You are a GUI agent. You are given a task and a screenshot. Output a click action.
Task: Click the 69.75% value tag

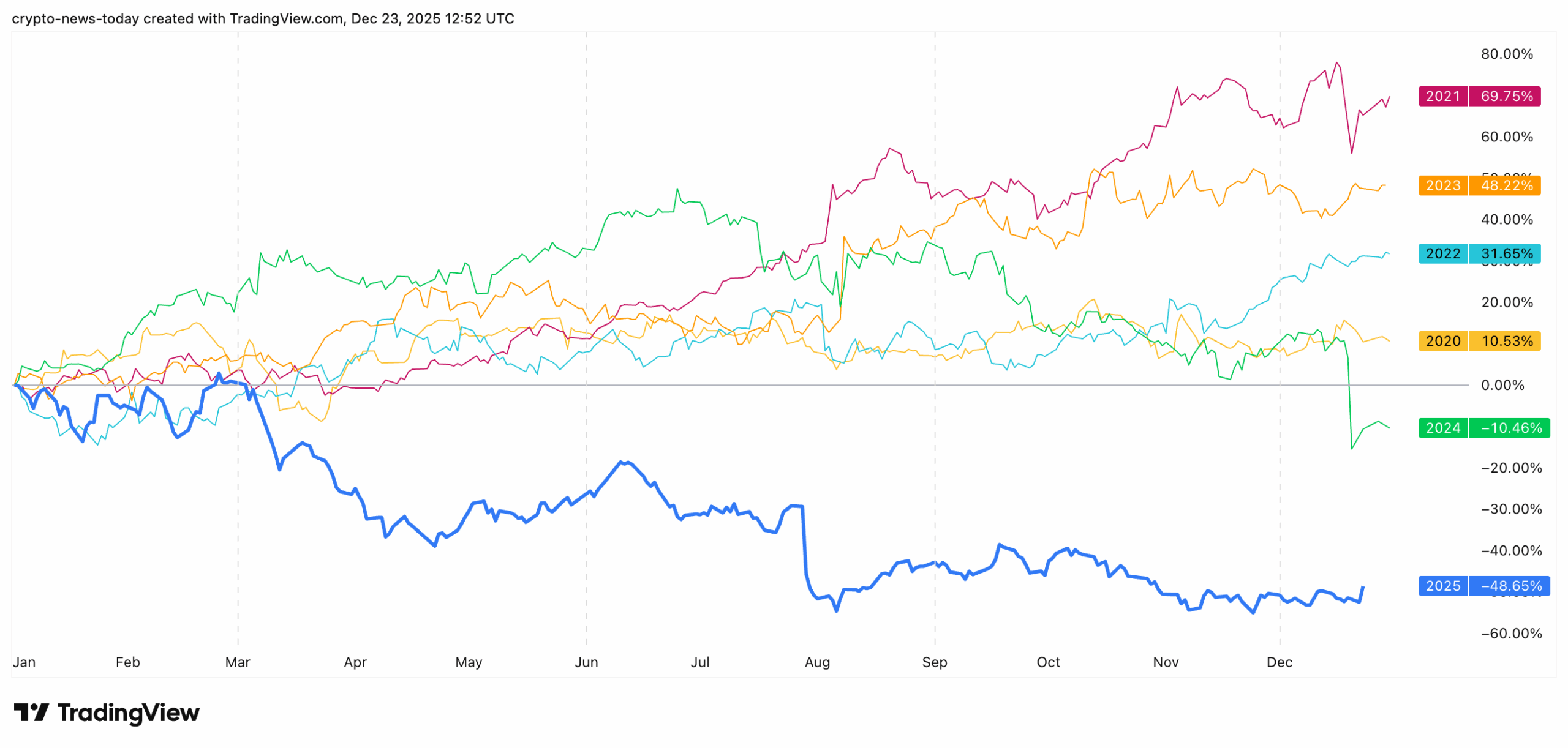coord(1506,96)
